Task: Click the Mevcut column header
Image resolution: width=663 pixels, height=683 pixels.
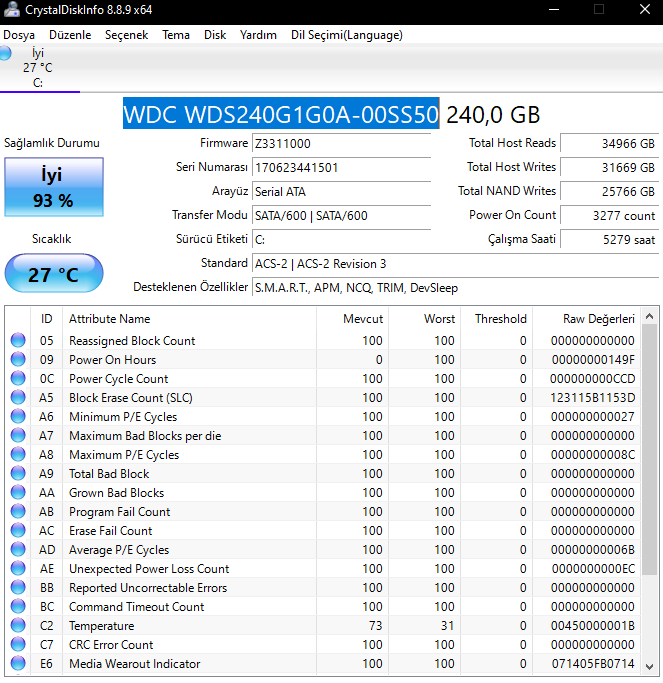Action: [x=352, y=319]
